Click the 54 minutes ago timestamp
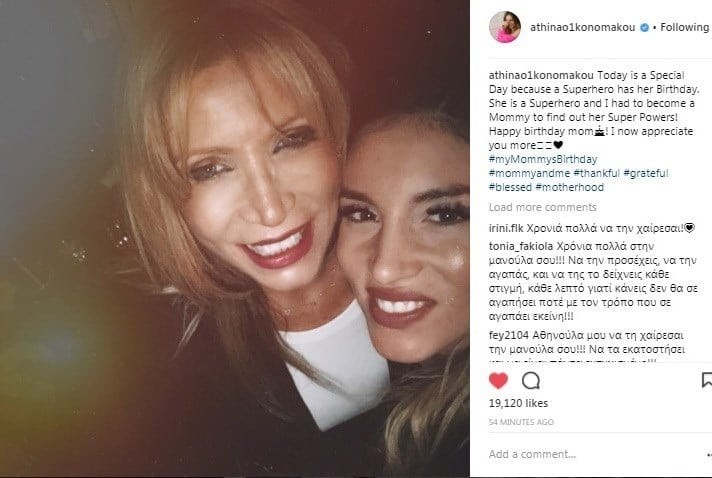 pyautogui.click(x=521, y=422)
